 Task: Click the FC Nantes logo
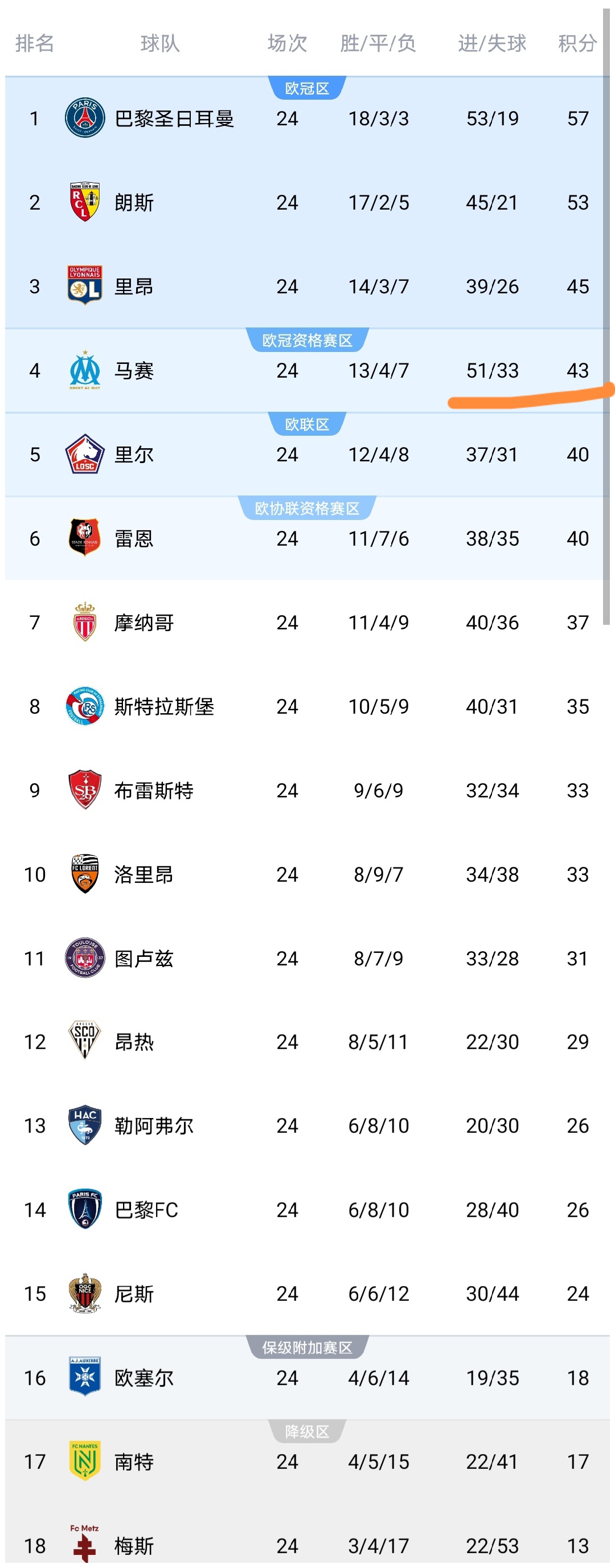[84, 1461]
